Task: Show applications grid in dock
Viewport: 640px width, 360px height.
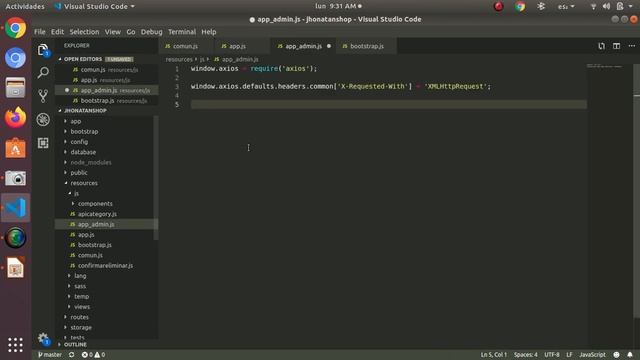Action: pos(16,345)
